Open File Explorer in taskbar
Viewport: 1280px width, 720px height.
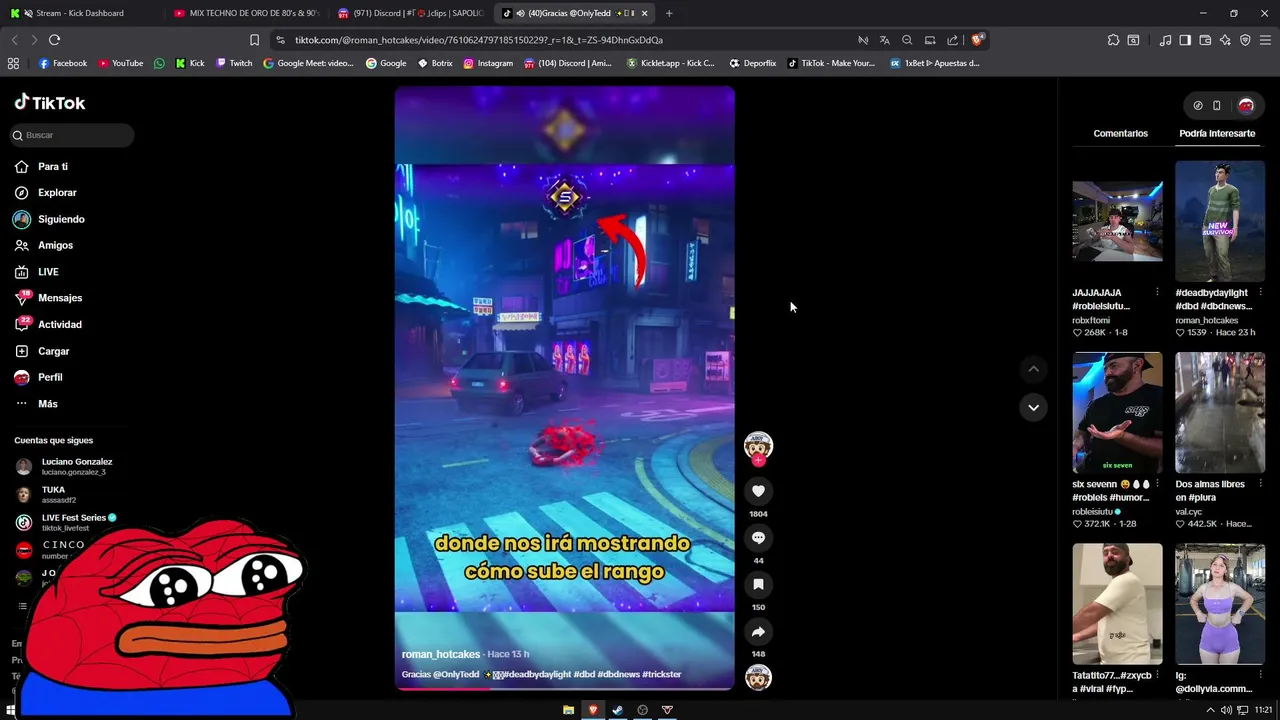(x=568, y=710)
